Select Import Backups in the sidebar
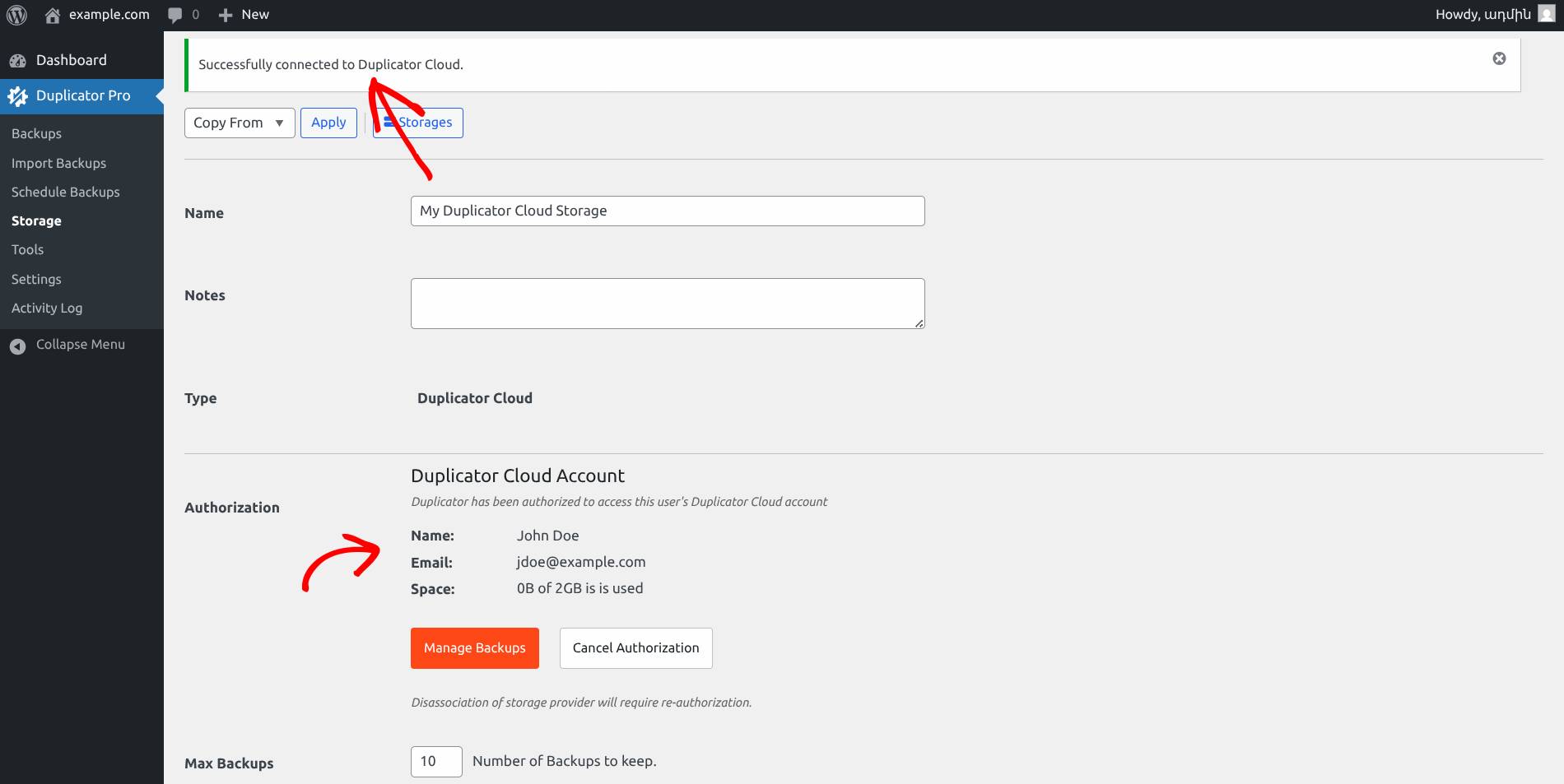Viewport: 1564px width, 784px height. 58,164
